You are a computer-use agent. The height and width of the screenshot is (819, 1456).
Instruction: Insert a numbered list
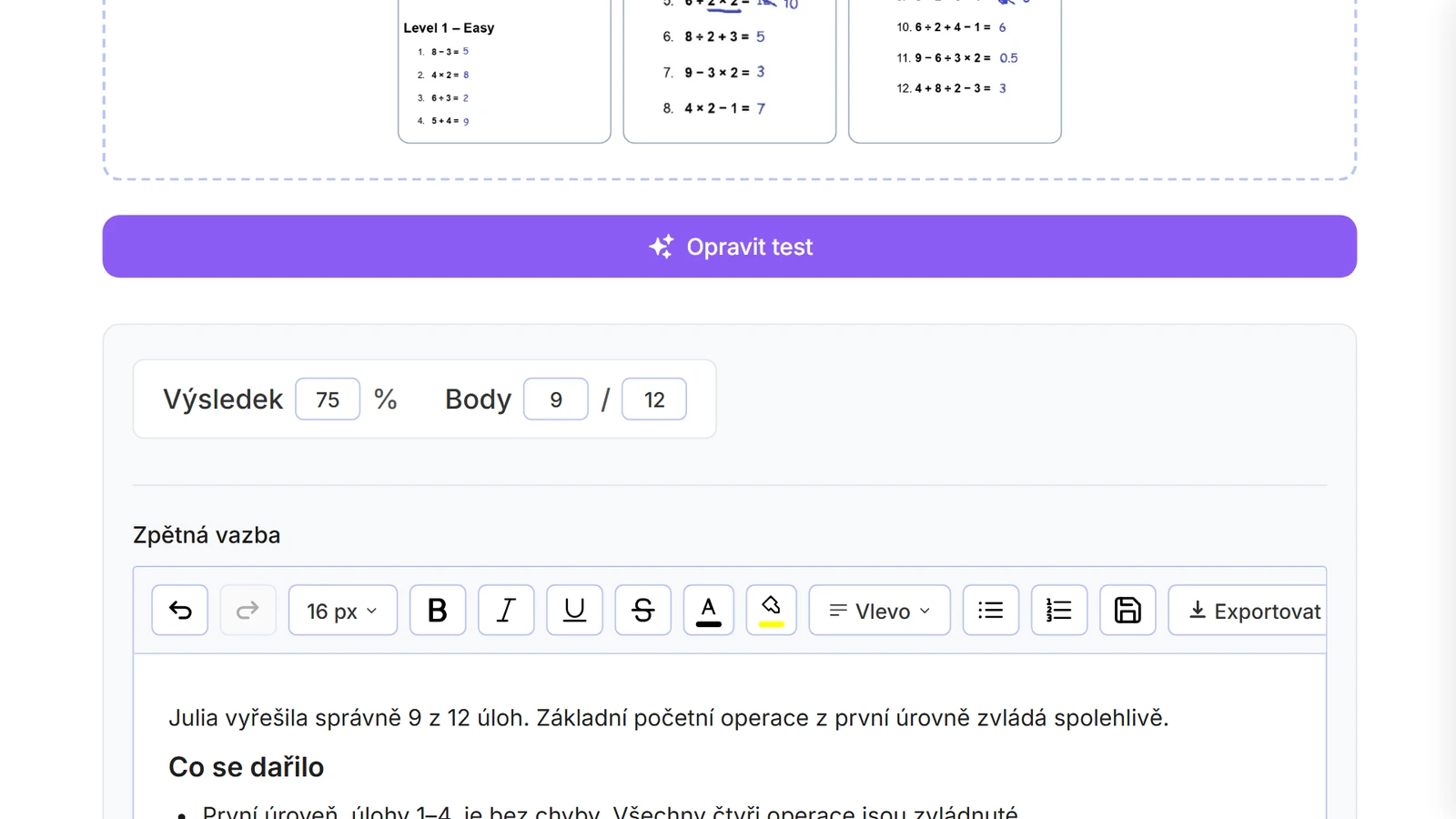click(1059, 610)
